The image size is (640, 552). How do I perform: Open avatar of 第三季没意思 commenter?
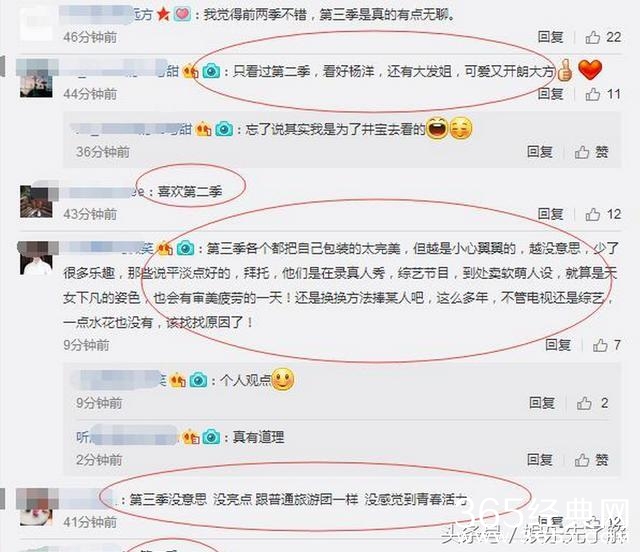[36, 508]
